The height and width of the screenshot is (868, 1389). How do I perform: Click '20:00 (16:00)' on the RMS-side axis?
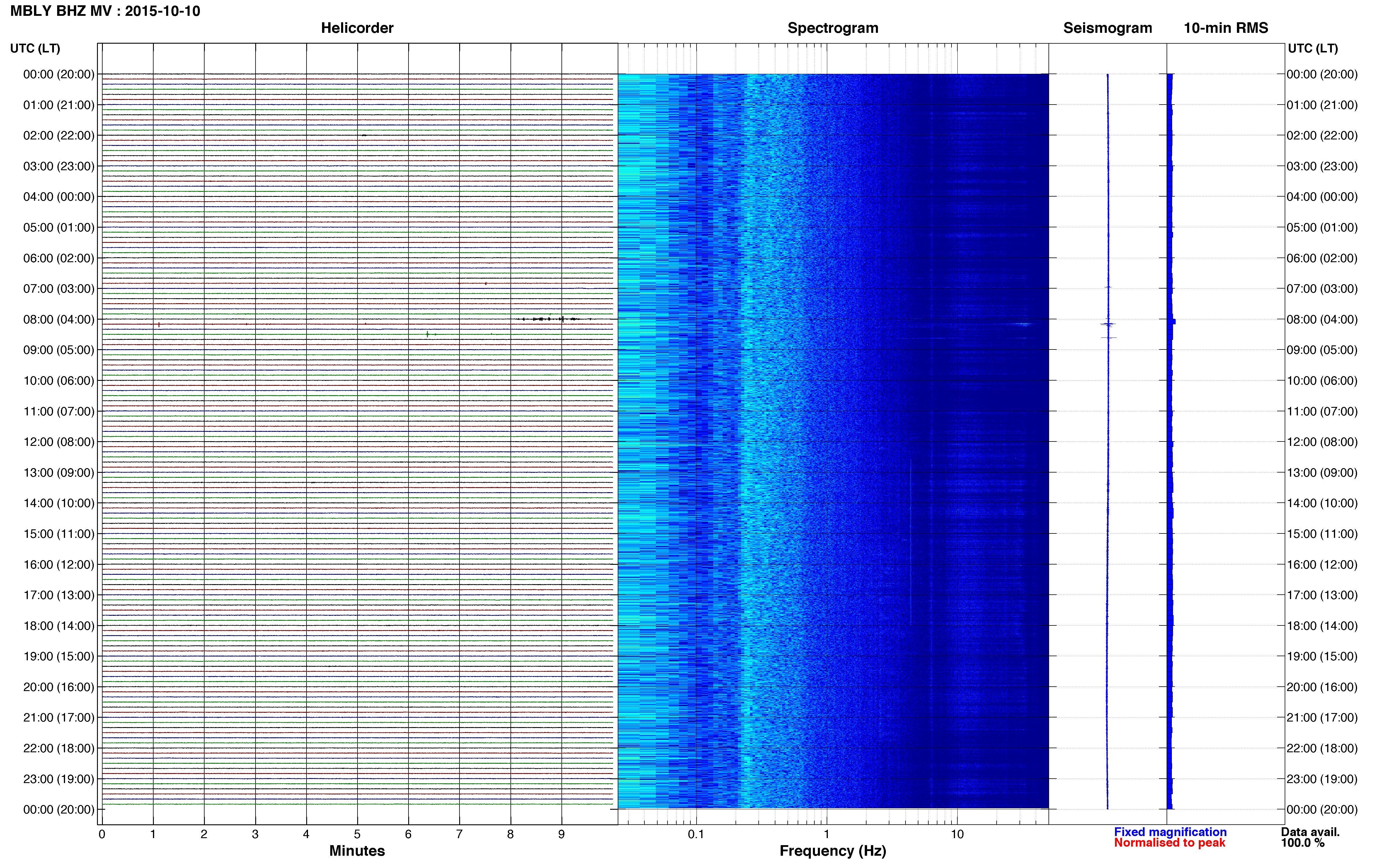(1322, 687)
